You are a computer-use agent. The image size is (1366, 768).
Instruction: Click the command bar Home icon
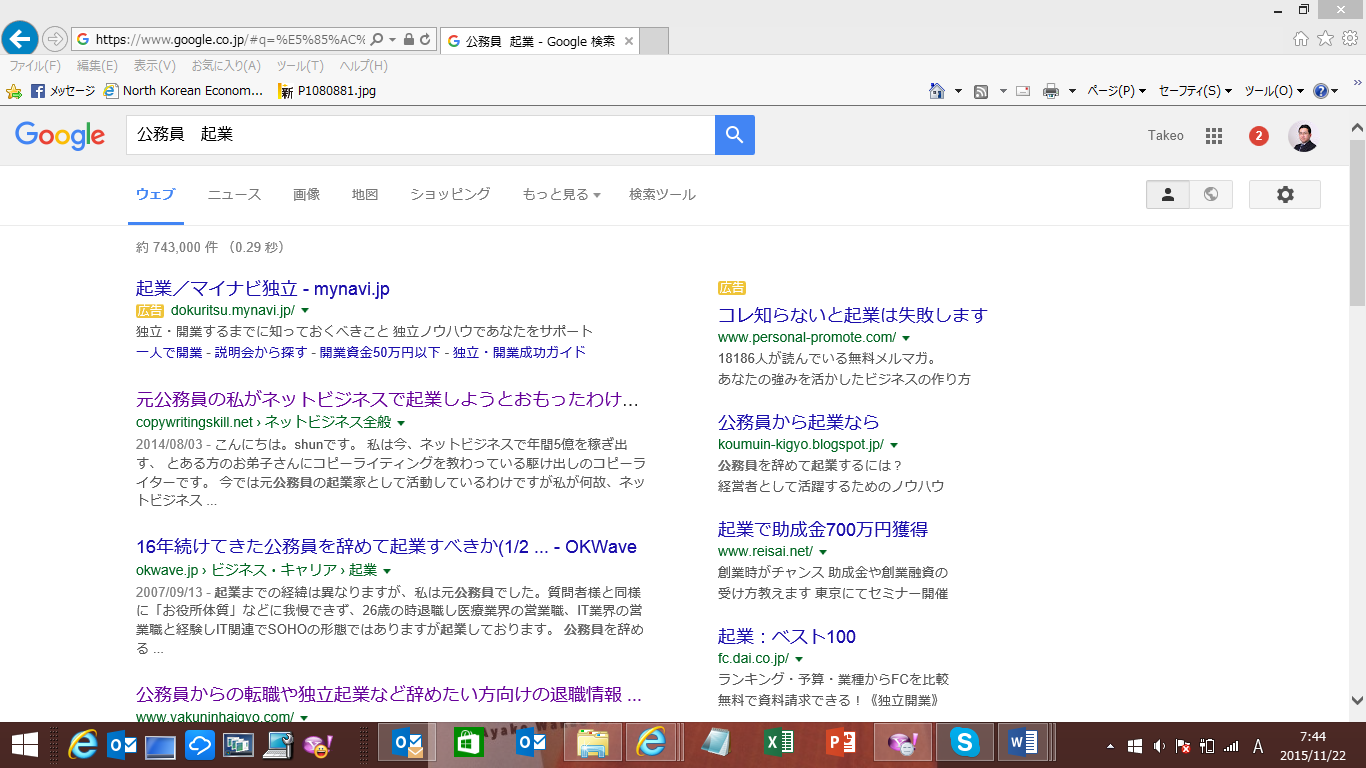[937, 91]
